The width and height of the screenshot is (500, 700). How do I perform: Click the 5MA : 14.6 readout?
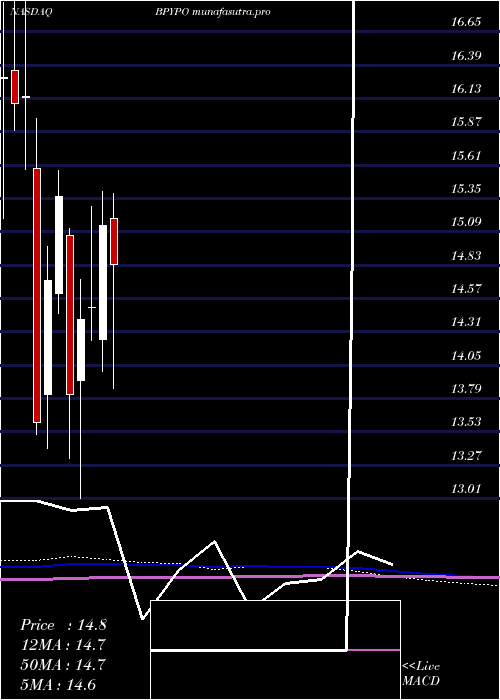tap(58, 685)
